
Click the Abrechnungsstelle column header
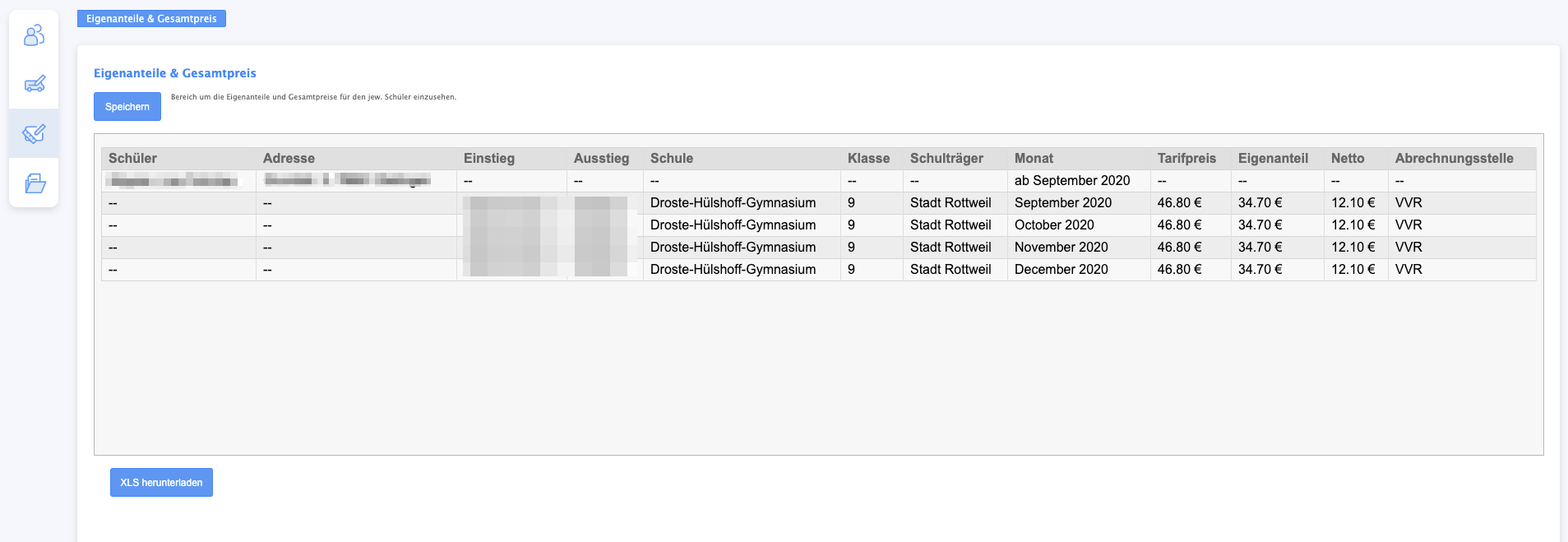1454,158
